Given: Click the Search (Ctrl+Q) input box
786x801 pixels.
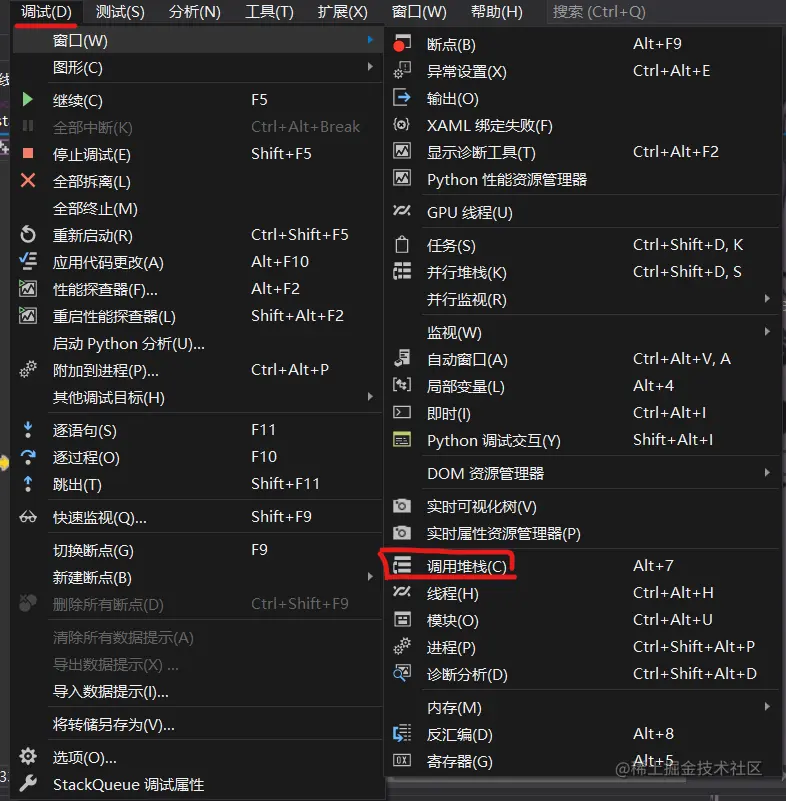Looking at the screenshot, I should (x=664, y=12).
